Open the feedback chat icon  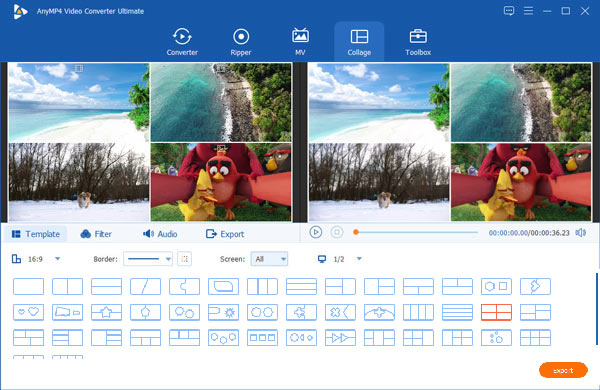[x=509, y=11]
